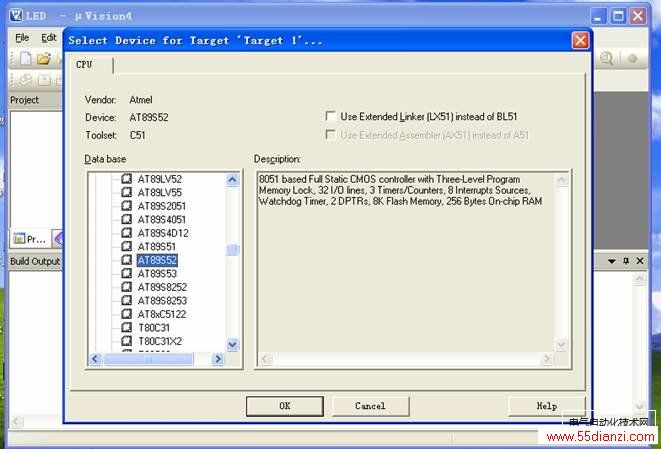Select the AT89LV55 chip icon
Image resolution: width=661 pixels, height=449 pixels.
[x=126, y=192]
